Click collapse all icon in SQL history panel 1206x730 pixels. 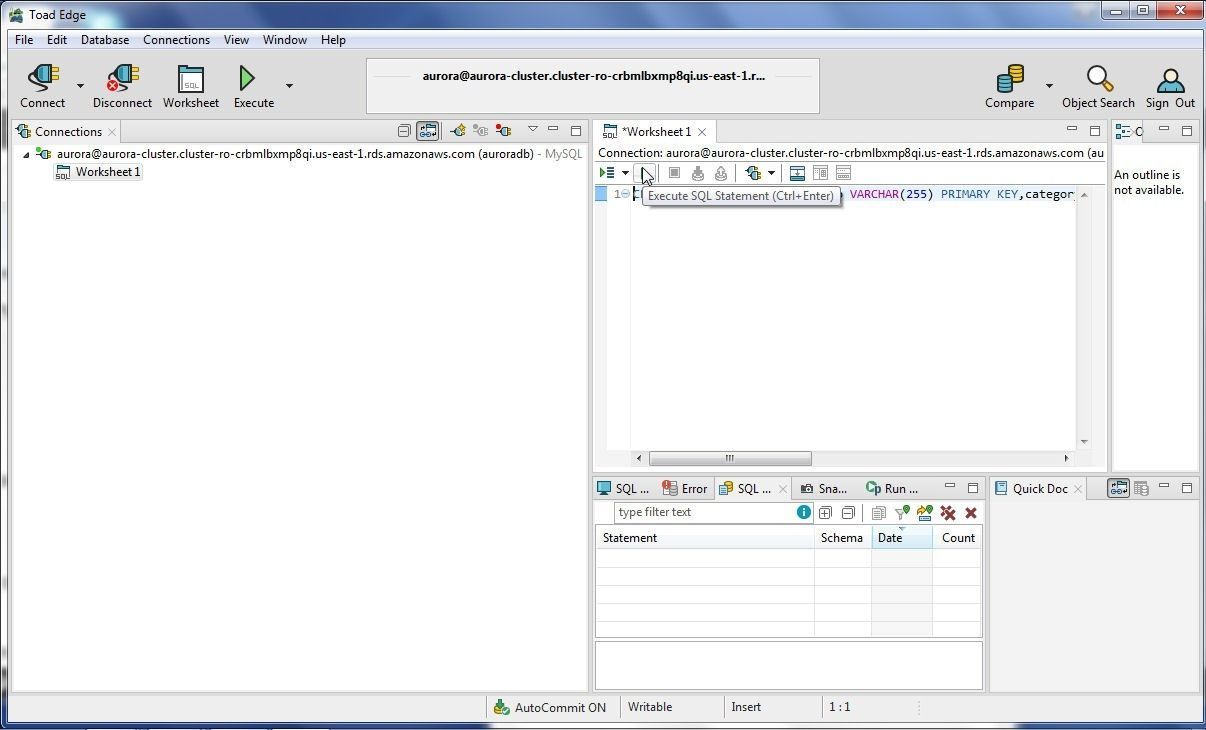pos(848,513)
